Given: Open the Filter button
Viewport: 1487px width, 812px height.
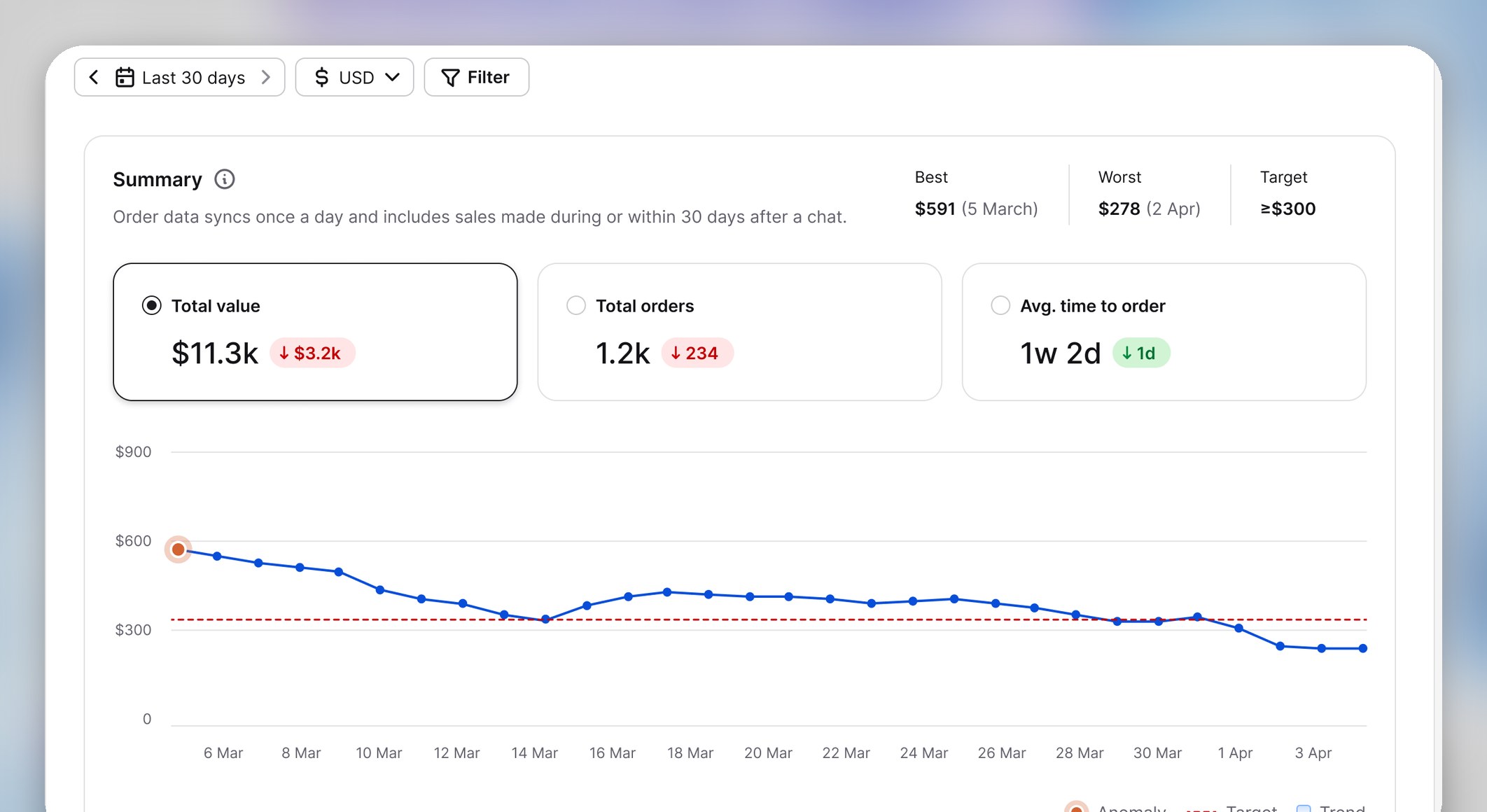Looking at the screenshot, I should 476,77.
